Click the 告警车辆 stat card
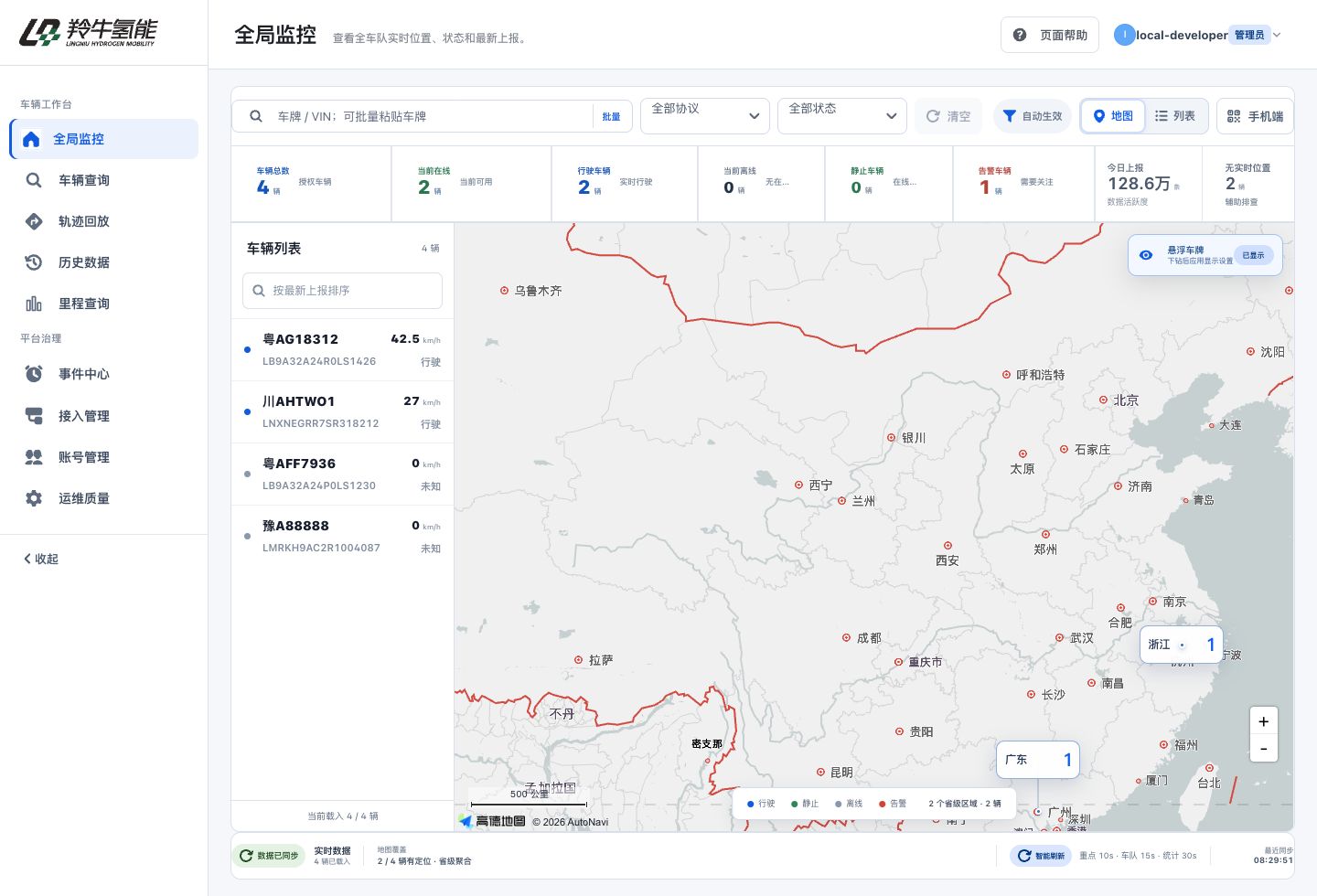Screen dimensions: 1317x896 (x=1023, y=183)
